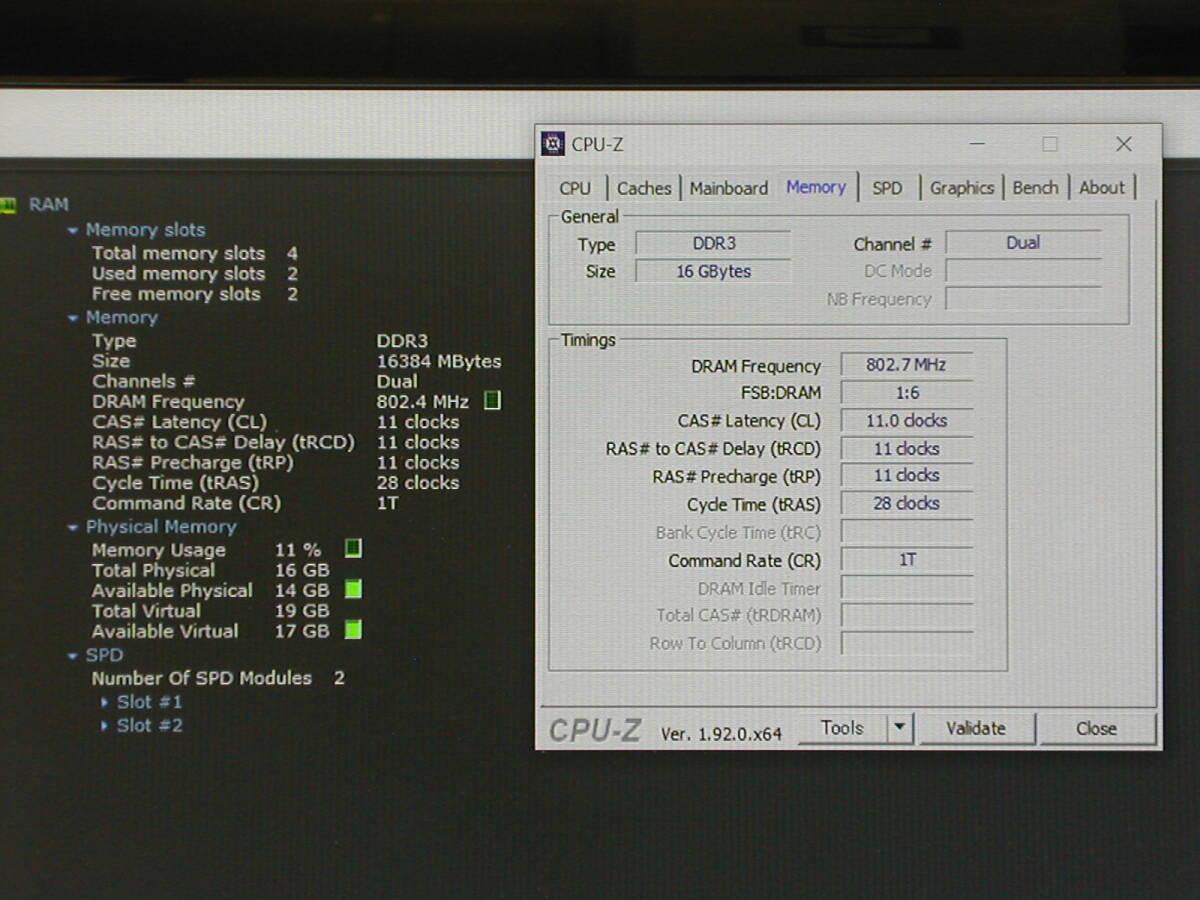Open the Mainboard tab

tap(729, 188)
